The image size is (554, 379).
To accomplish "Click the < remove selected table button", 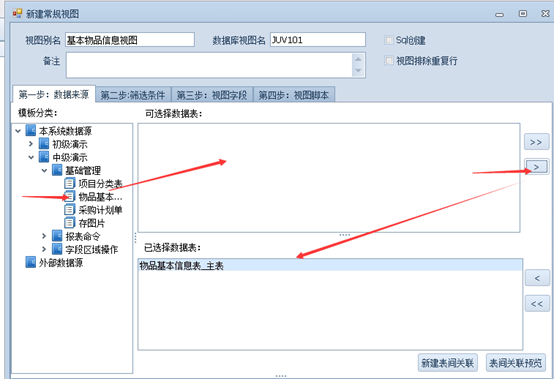I will [537, 278].
